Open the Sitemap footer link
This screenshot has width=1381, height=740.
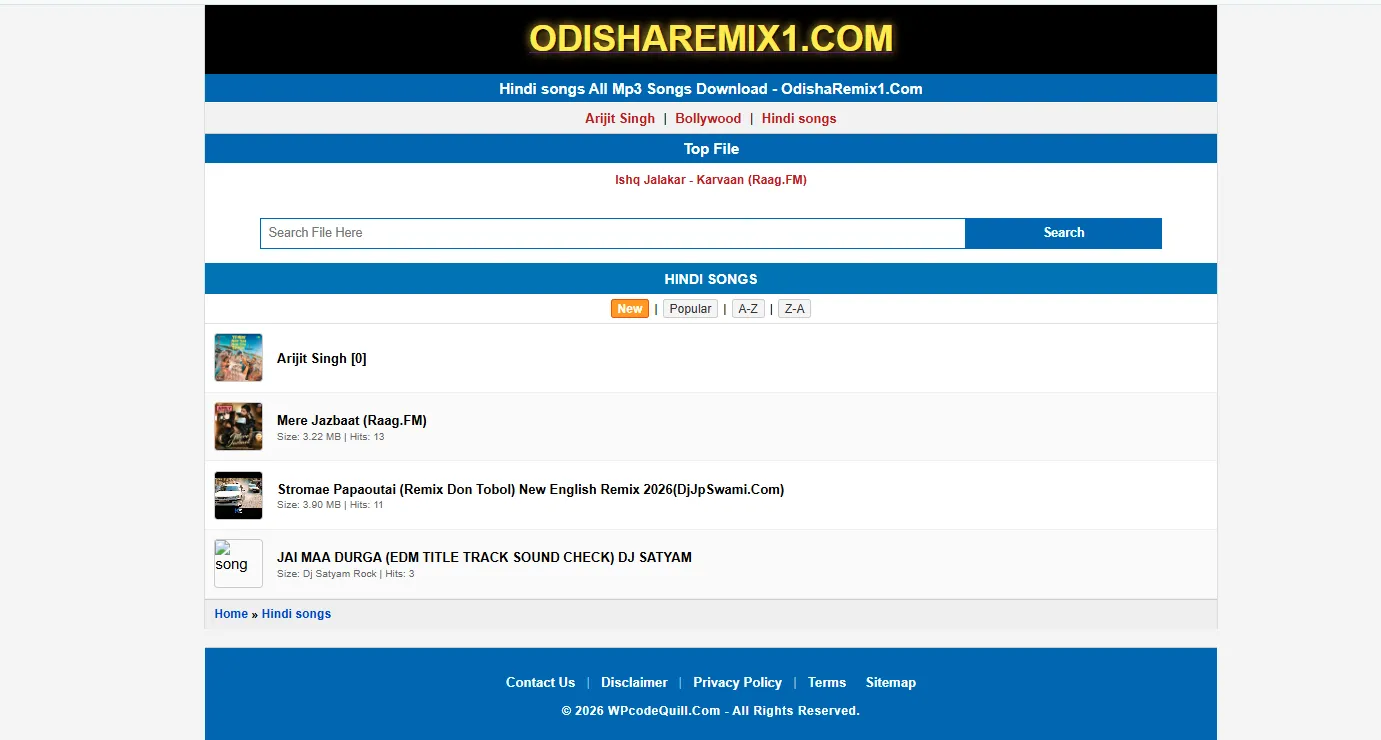[x=890, y=682]
